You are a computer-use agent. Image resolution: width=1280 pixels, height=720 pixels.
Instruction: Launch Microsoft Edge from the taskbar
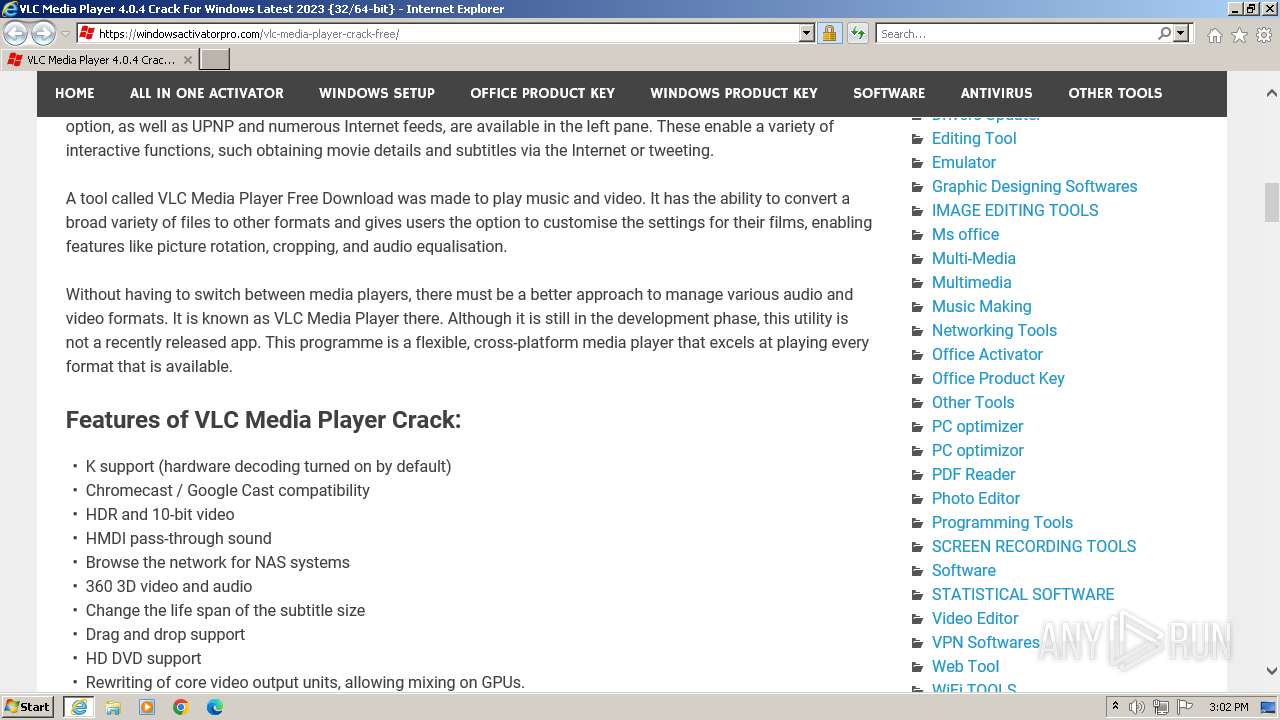tap(214, 707)
